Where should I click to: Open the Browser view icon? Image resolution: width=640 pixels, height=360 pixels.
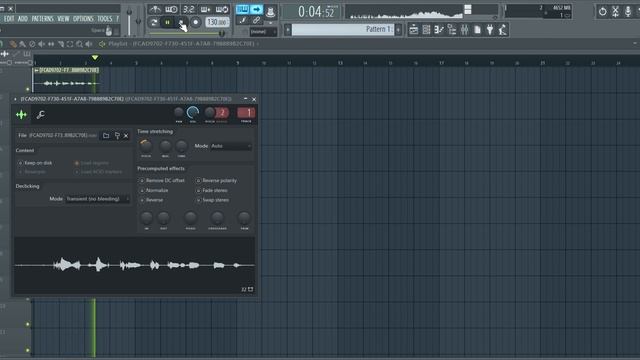(451, 29)
